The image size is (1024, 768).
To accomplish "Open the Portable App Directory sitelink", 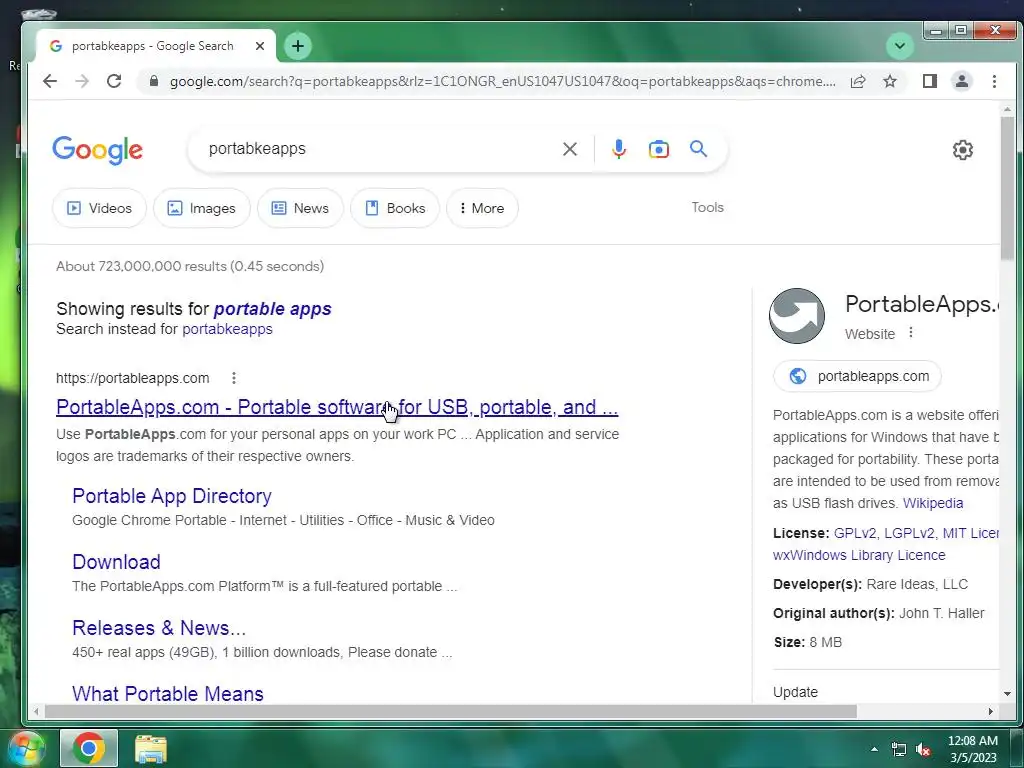I will click(172, 496).
